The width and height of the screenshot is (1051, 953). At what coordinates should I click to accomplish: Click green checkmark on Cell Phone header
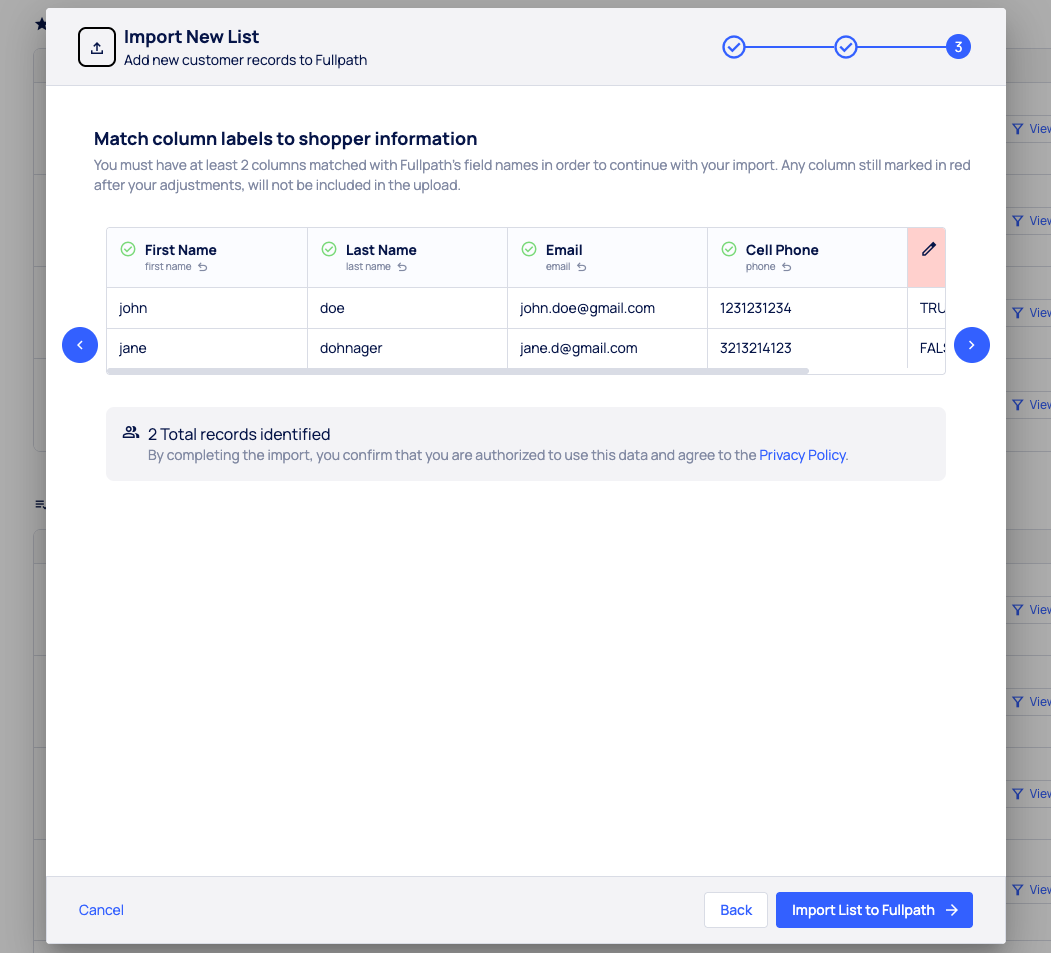(x=729, y=249)
